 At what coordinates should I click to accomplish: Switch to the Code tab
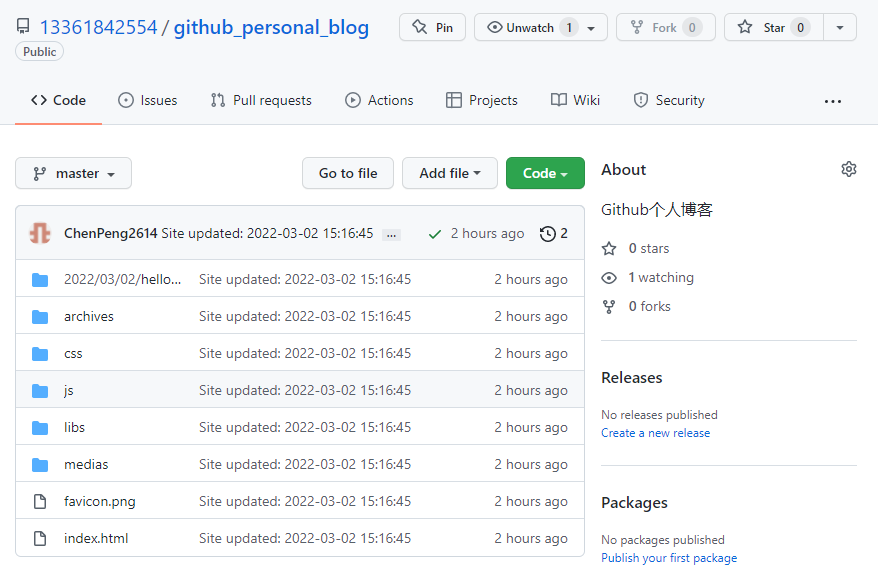pyautogui.click(x=58, y=100)
